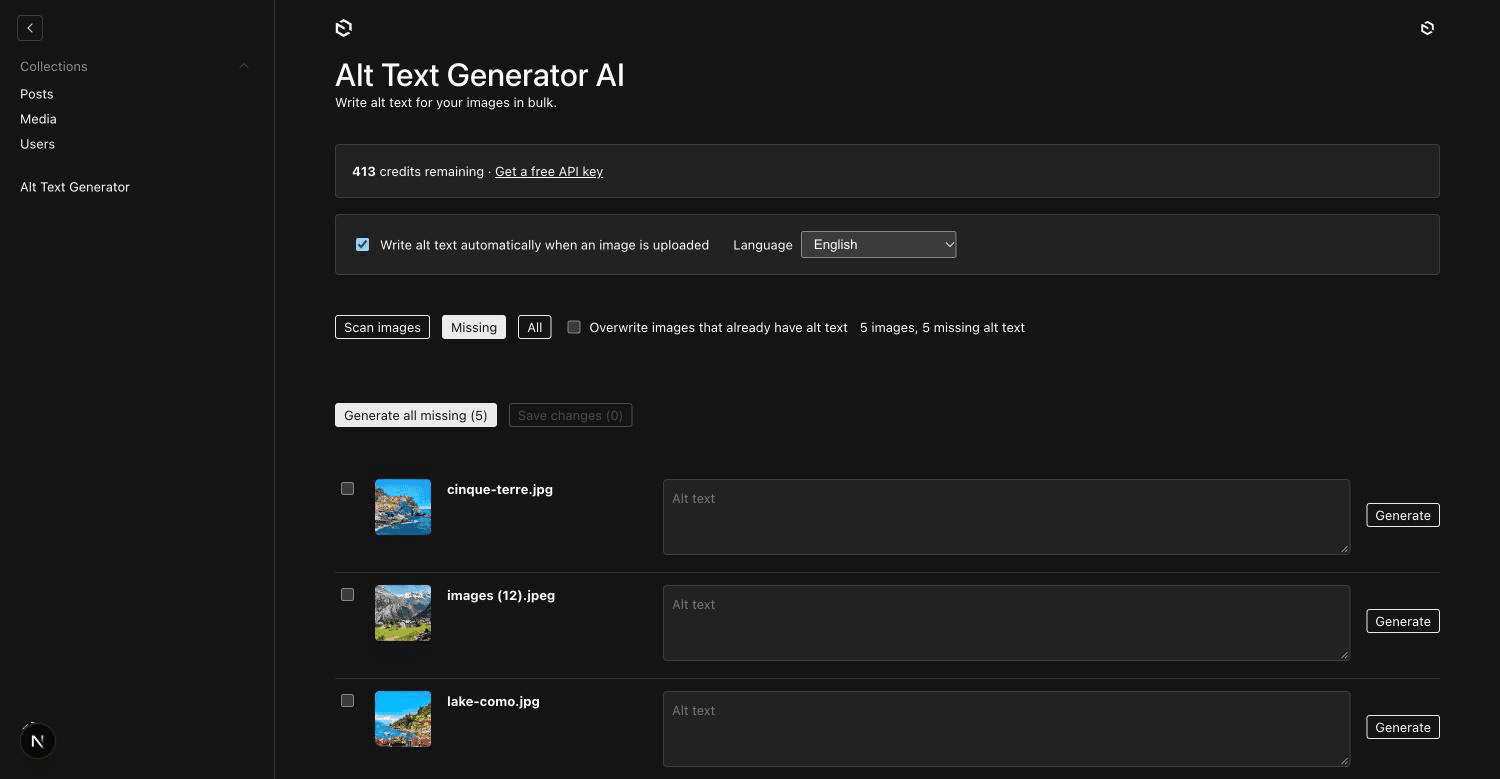
Task: Generate alt text for lake-como.jpg
Action: [x=1402, y=727]
